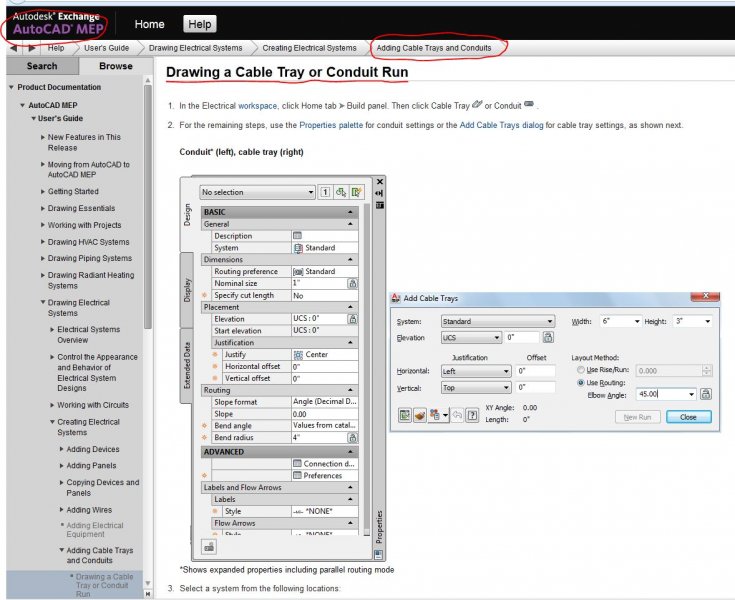The image size is (735, 600).
Task: Click User's Guide breadcrumb
Action: (x=106, y=48)
